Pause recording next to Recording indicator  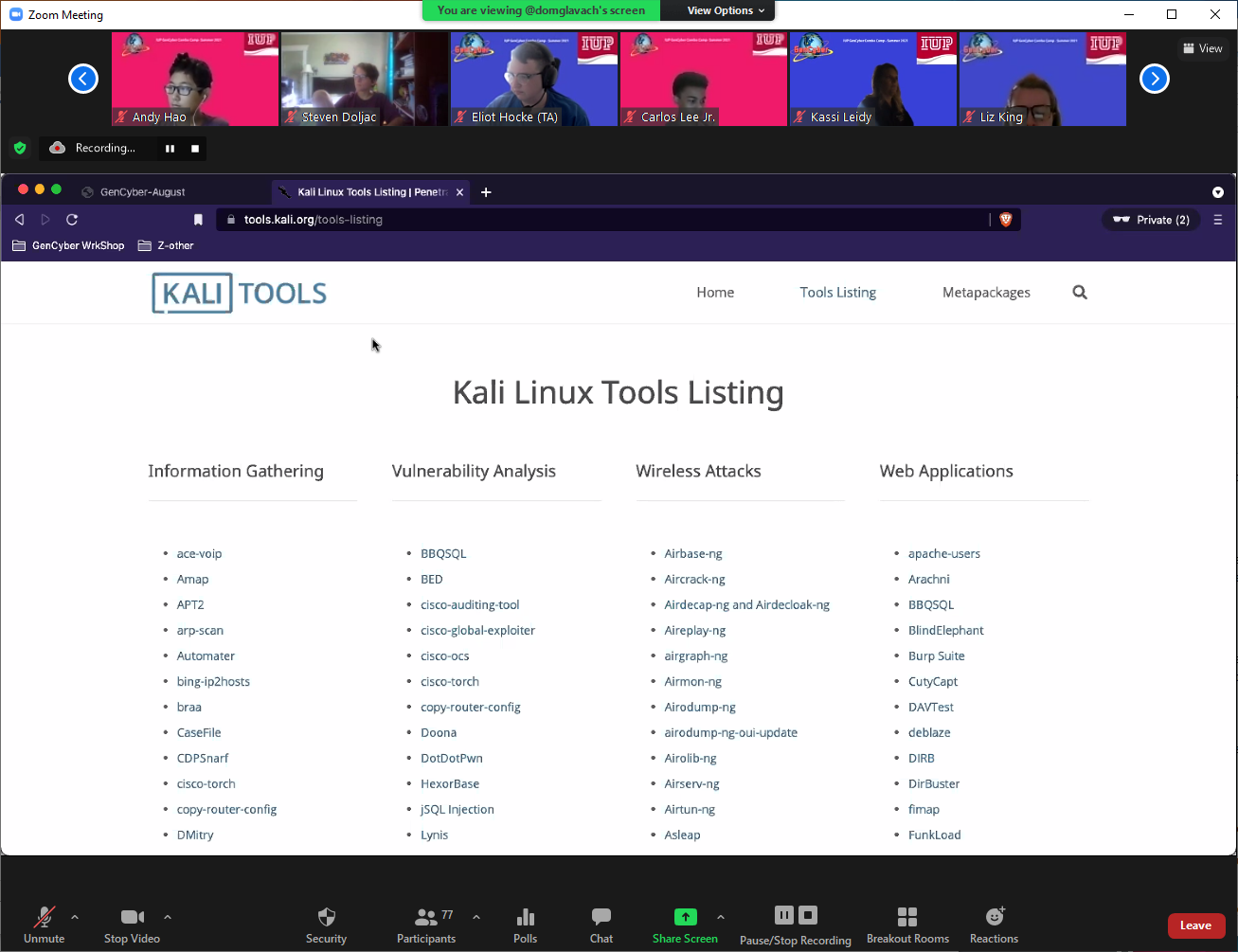[x=170, y=149]
